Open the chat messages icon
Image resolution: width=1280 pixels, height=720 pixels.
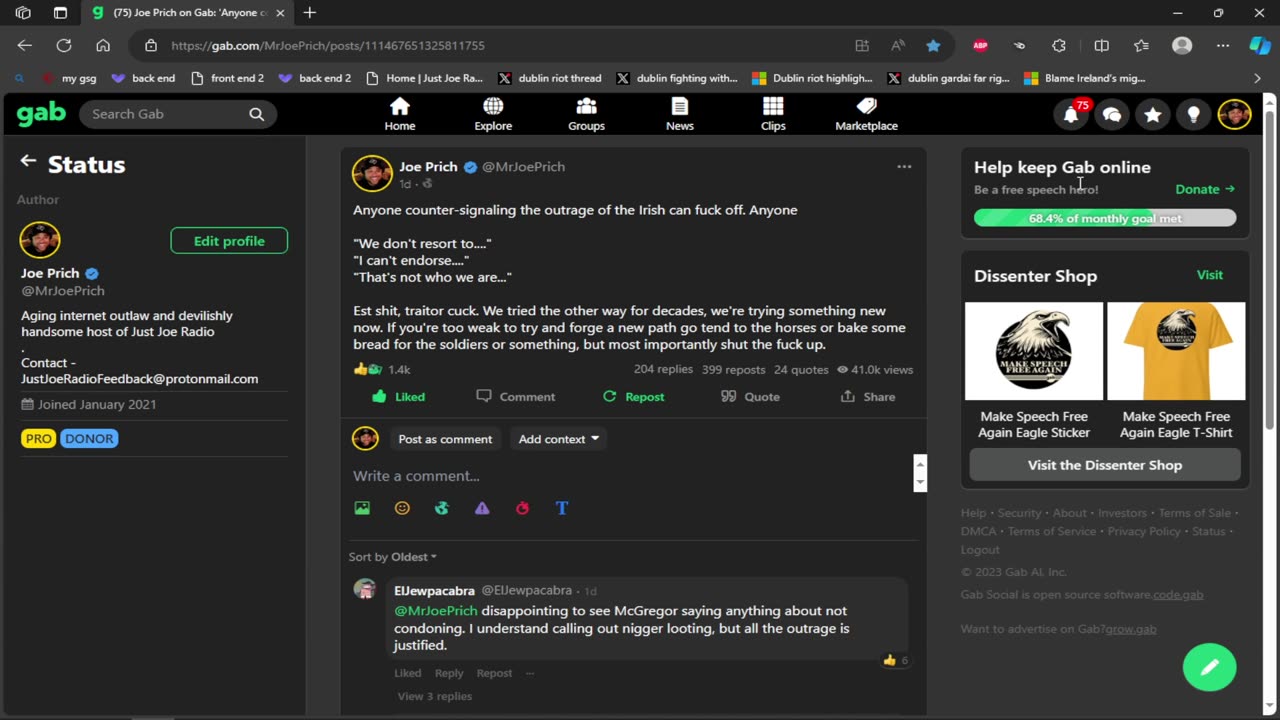click(1112, 115)
